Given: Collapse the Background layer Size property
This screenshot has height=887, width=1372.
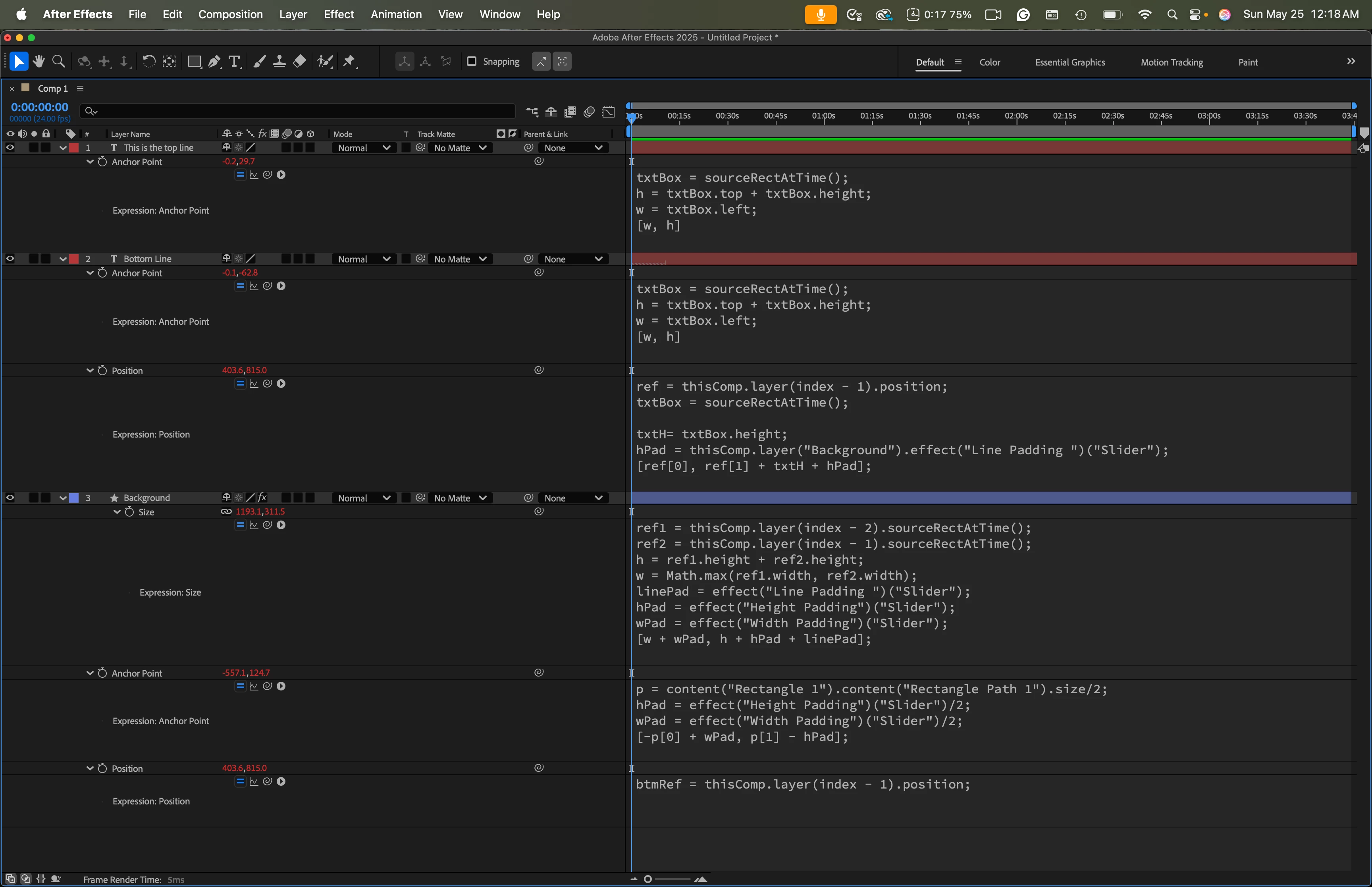Looking at the screenshot, I should [x=117, y=511].
